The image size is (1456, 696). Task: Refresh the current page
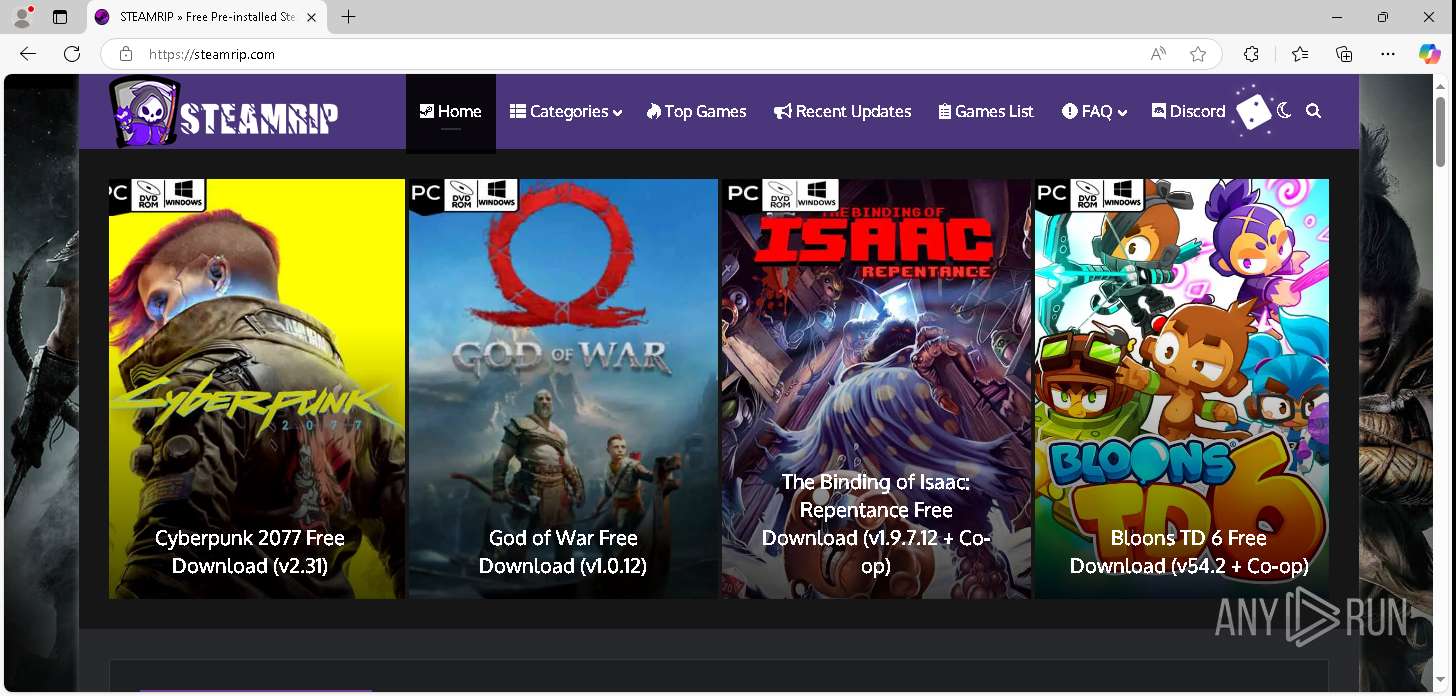tap(72, 54)
